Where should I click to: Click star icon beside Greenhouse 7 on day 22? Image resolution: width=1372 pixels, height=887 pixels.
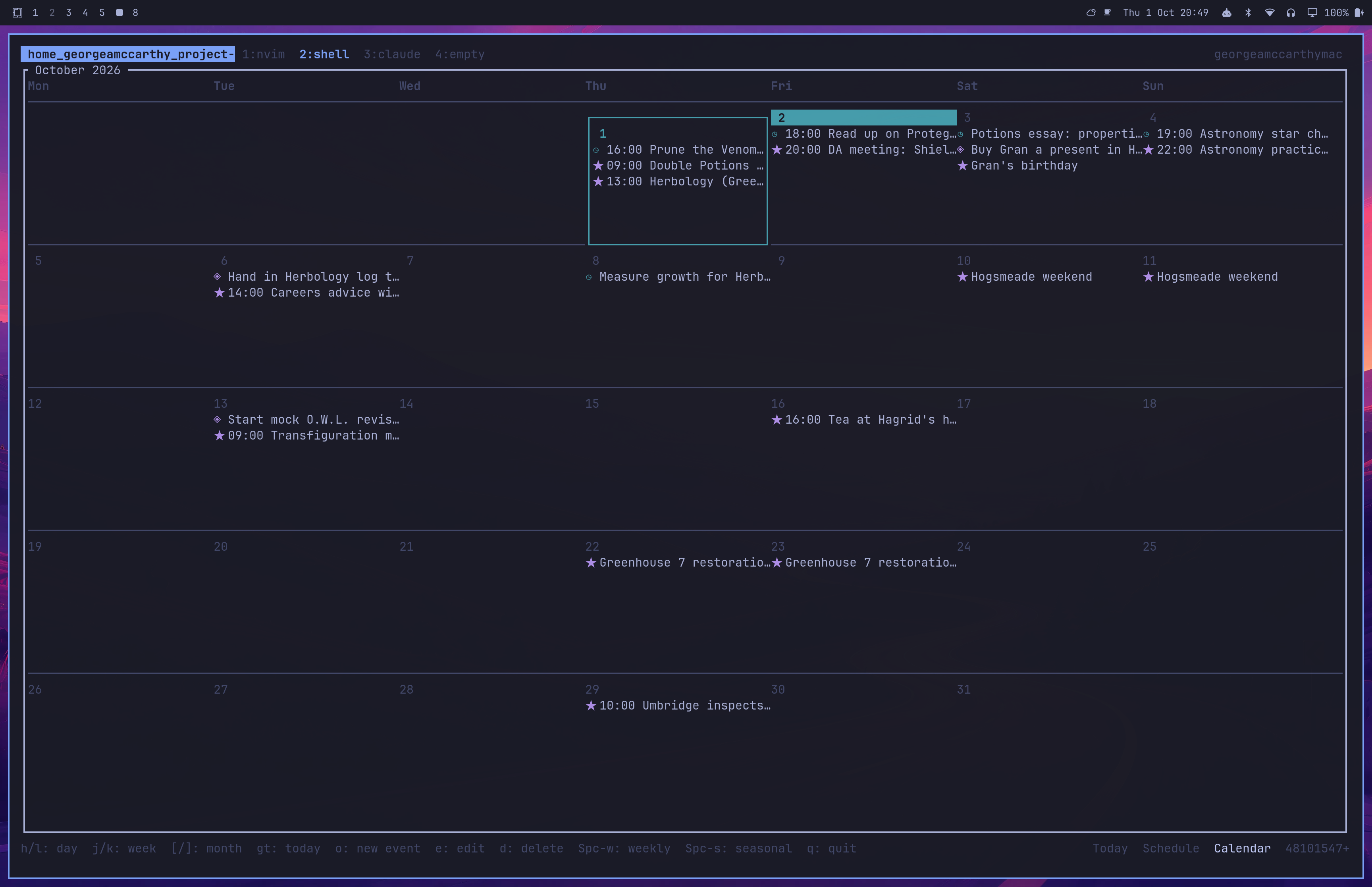[x=591, y=562]
